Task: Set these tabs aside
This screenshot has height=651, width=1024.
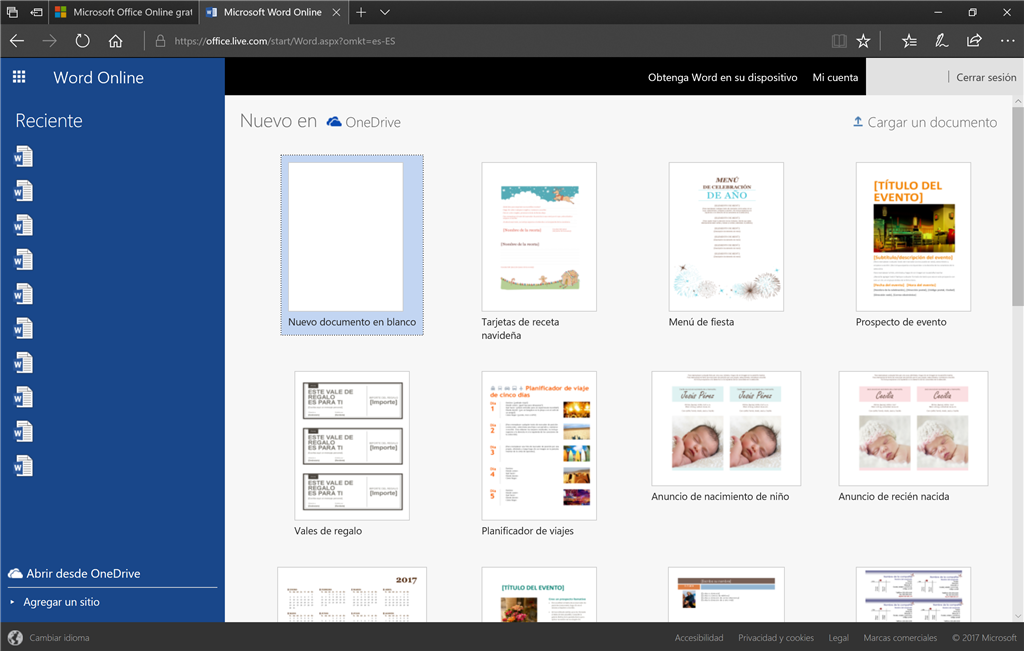Action: click(x=37, y=12)
